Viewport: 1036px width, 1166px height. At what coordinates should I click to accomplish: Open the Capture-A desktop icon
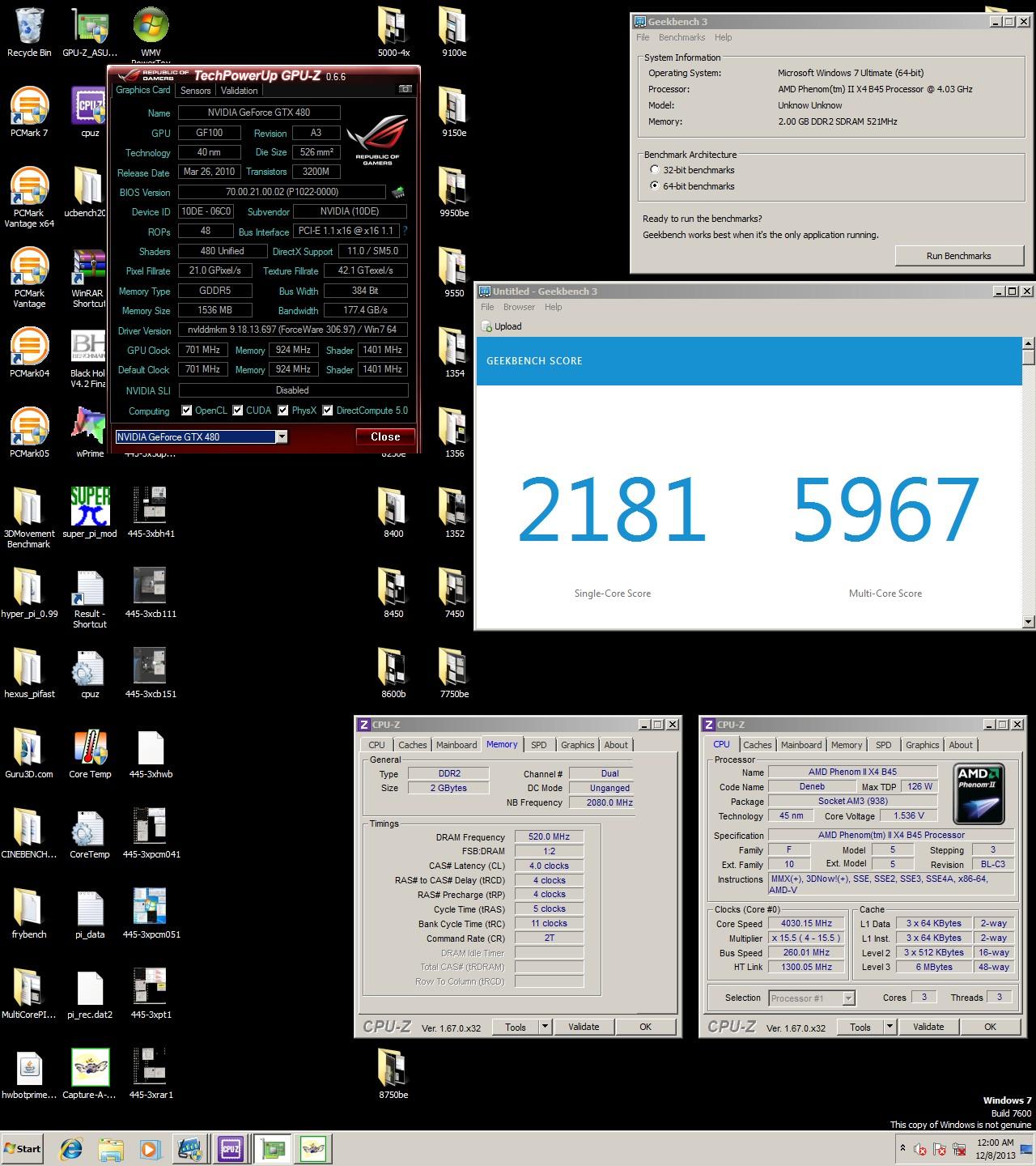(x=90, y=1075)
